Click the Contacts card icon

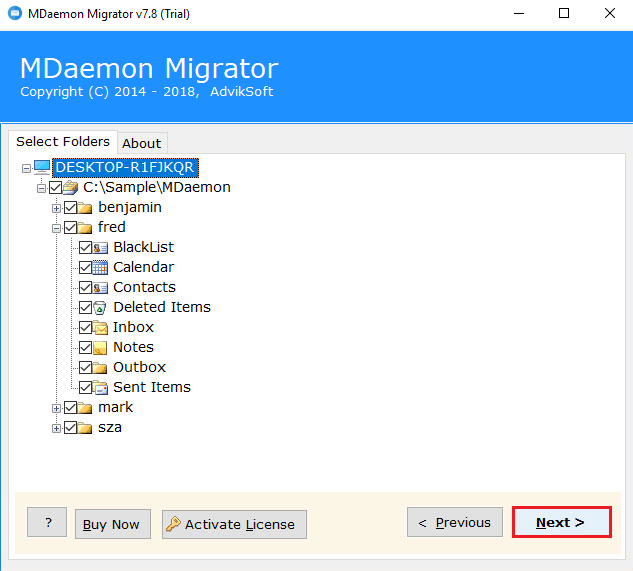pyautogui.click(x=100, y=288)
